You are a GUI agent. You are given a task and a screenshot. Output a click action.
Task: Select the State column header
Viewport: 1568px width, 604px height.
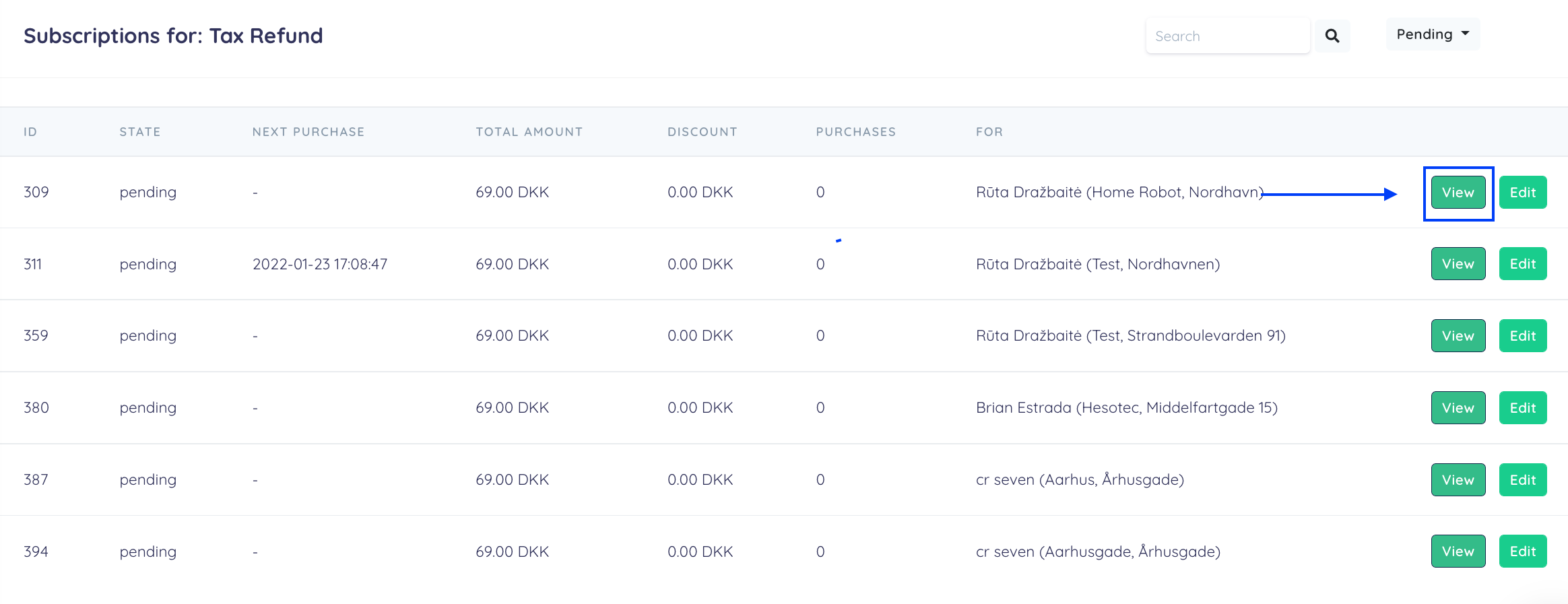[140, 132]
